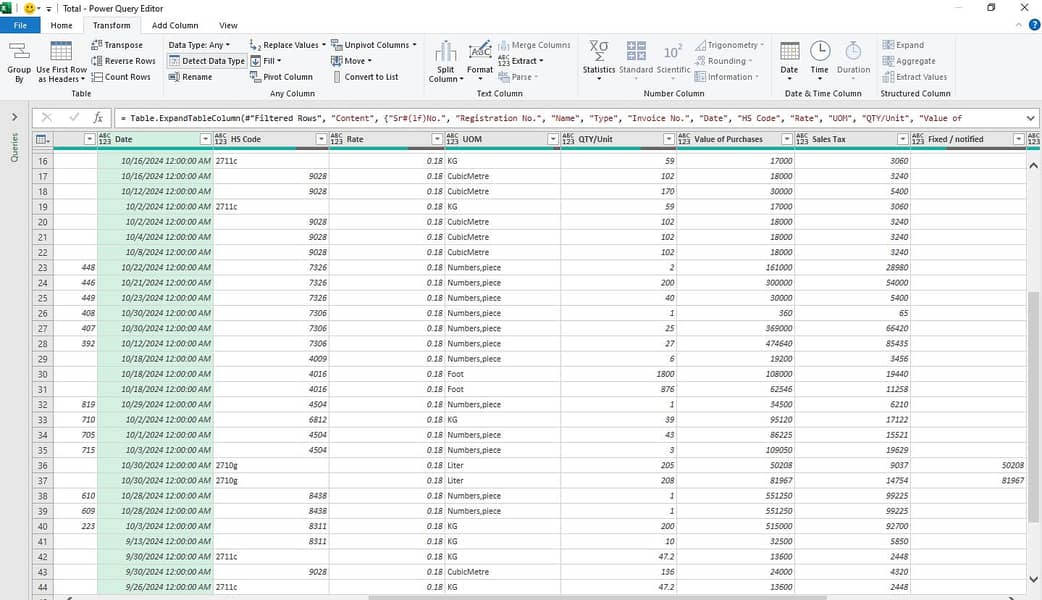Image resolution: width=1042 pixels, height=600 pixels.
Task: Count Rows in the table
Action: (121, 76)
